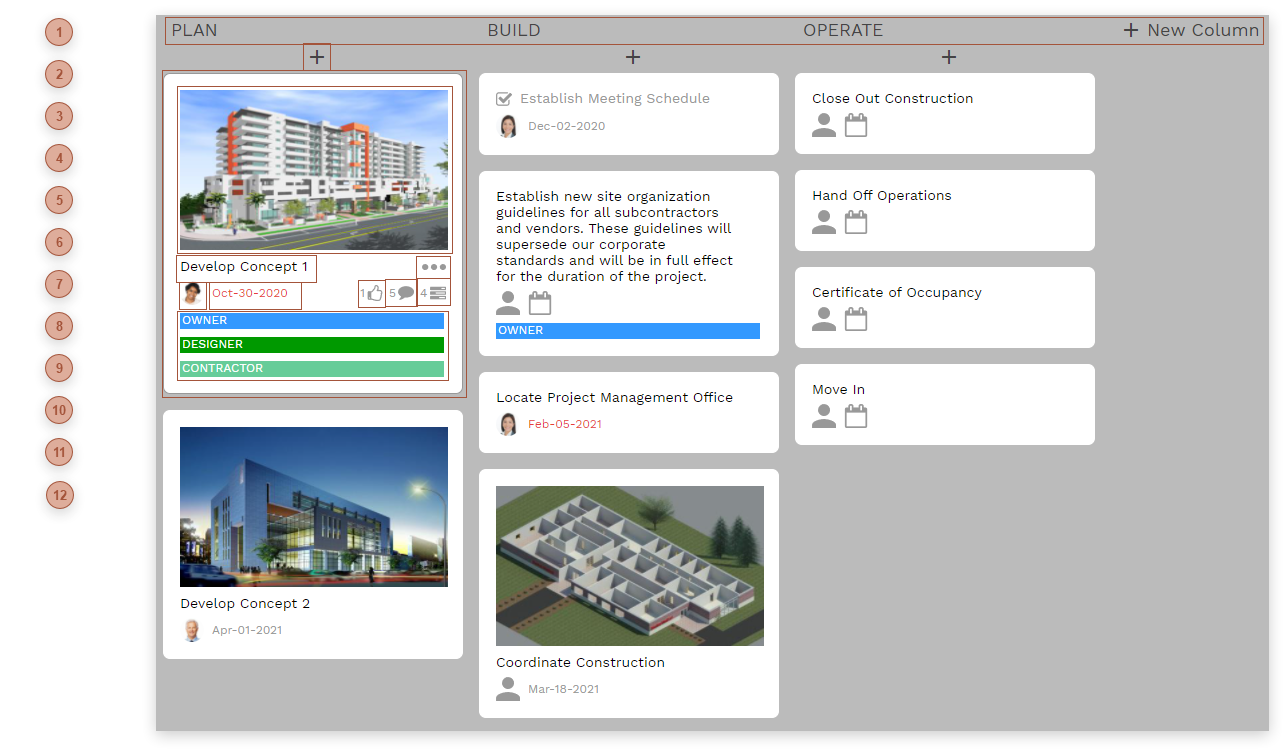Click the assignee person icon on Close Out Construction
The height and width of the screenshot is (754, 1288).
click(x=823, y=125)
